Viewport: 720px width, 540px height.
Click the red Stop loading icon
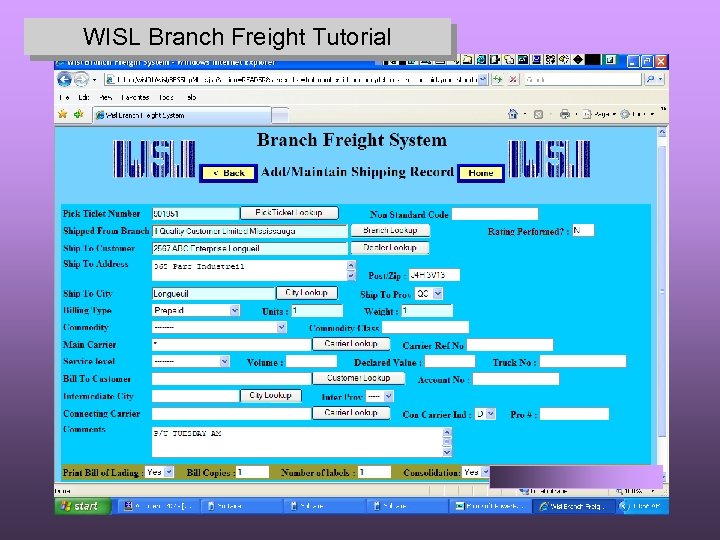(x=513, y=79)
